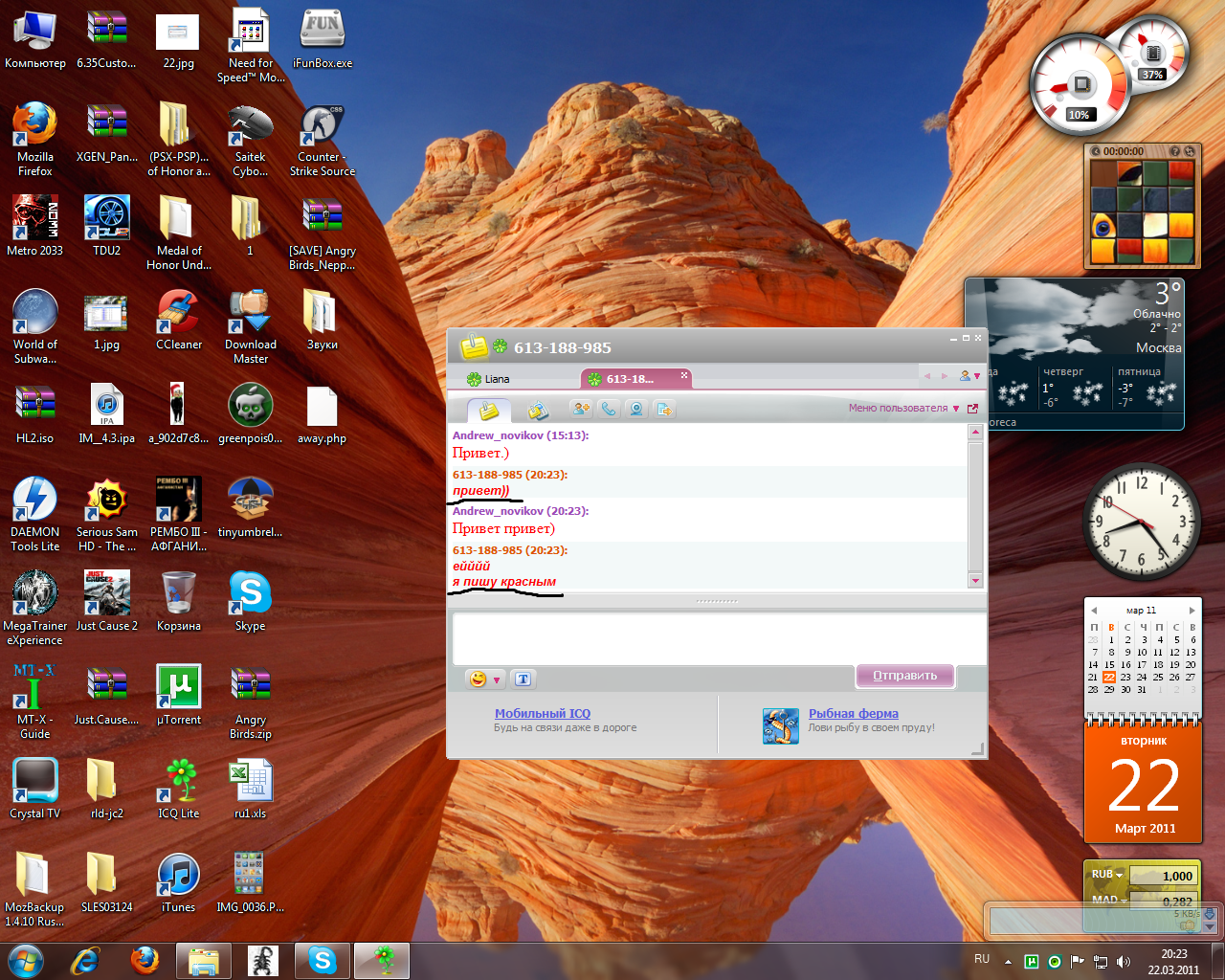Click the send file icon in ICQ toolbar
Screen dimensions: 1225x980
coord(664,409)
